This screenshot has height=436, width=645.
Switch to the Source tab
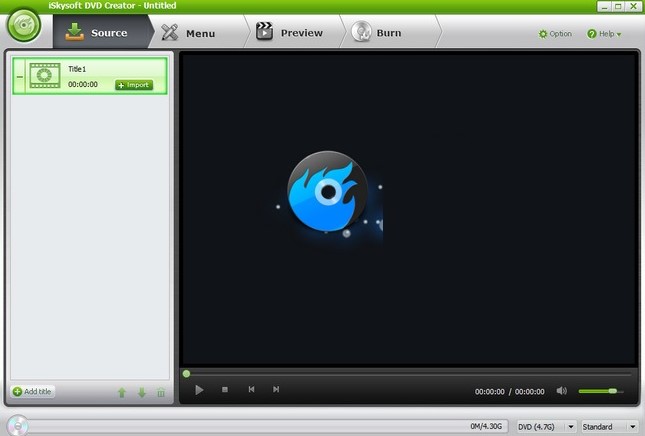(101, 32)
